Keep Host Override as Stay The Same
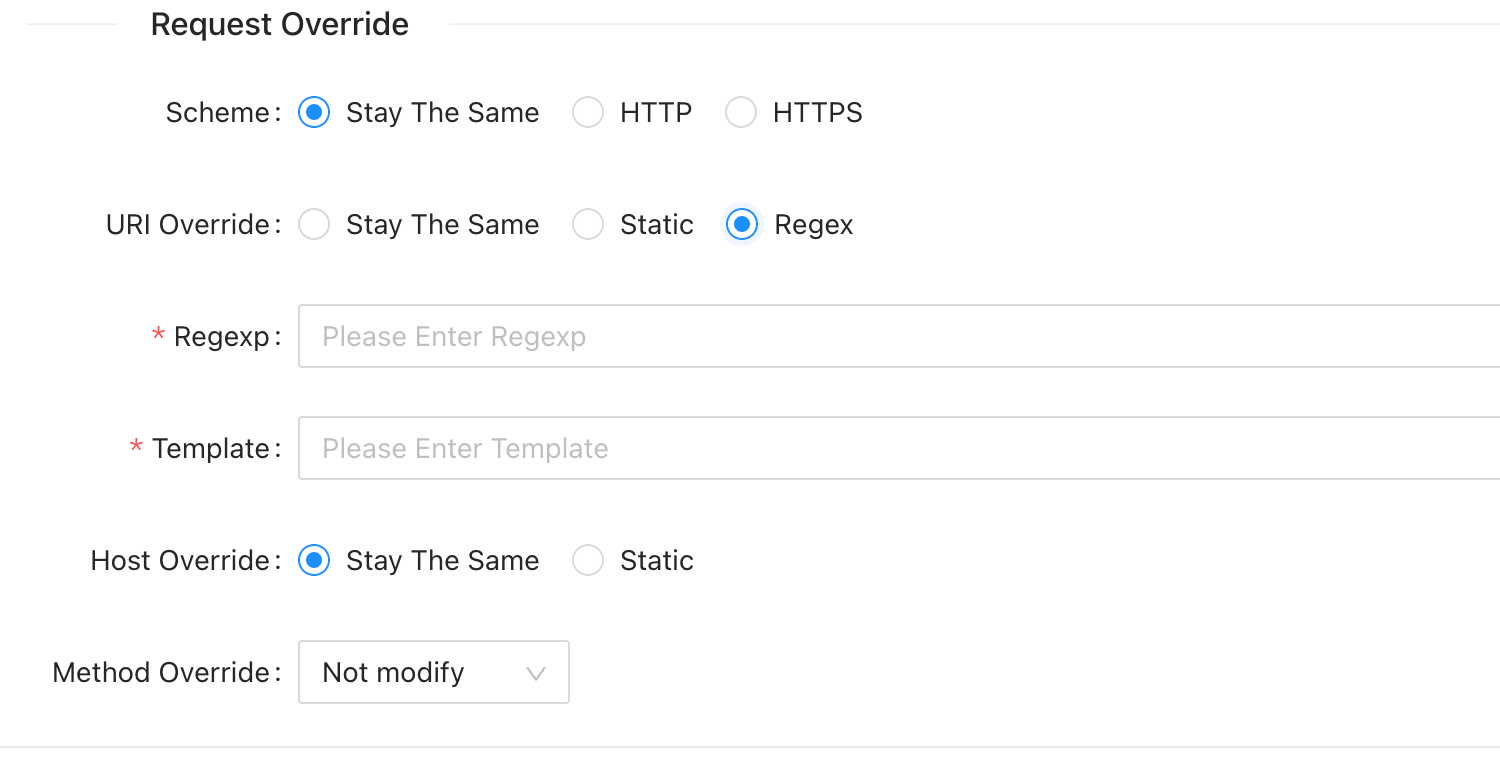Image resolution: width=1500 pixels, height=770 pixels. click(x=313, y=560)
